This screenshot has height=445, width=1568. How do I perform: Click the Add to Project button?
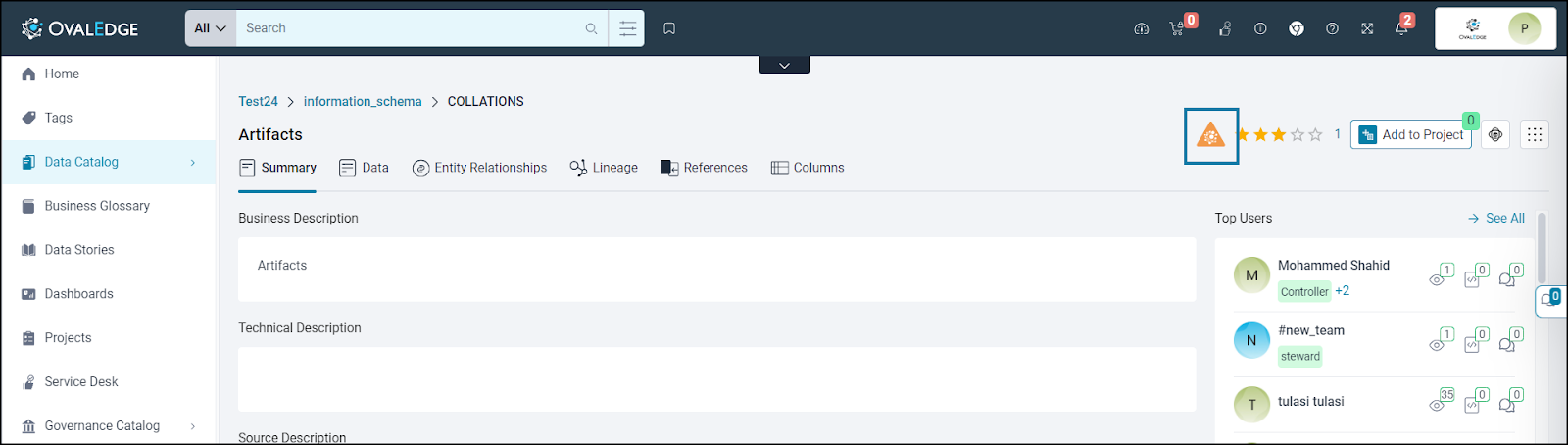click(1411, 135)
